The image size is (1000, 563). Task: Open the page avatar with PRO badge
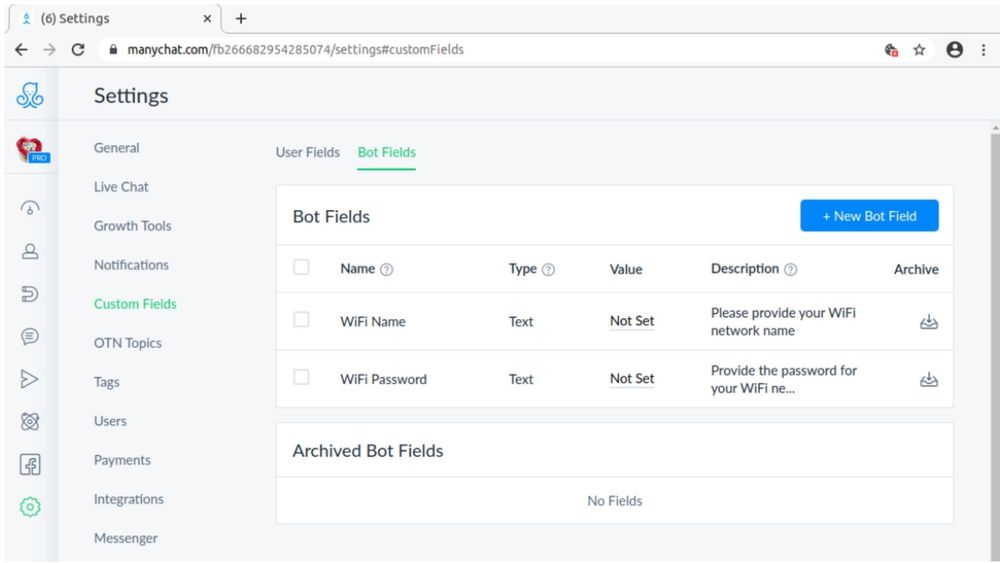32,150
